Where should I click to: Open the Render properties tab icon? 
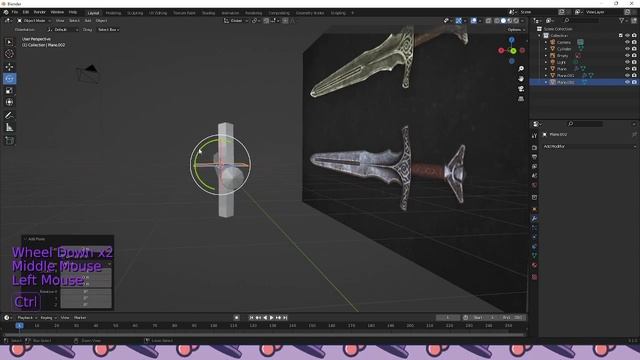[x=534, y=147]
